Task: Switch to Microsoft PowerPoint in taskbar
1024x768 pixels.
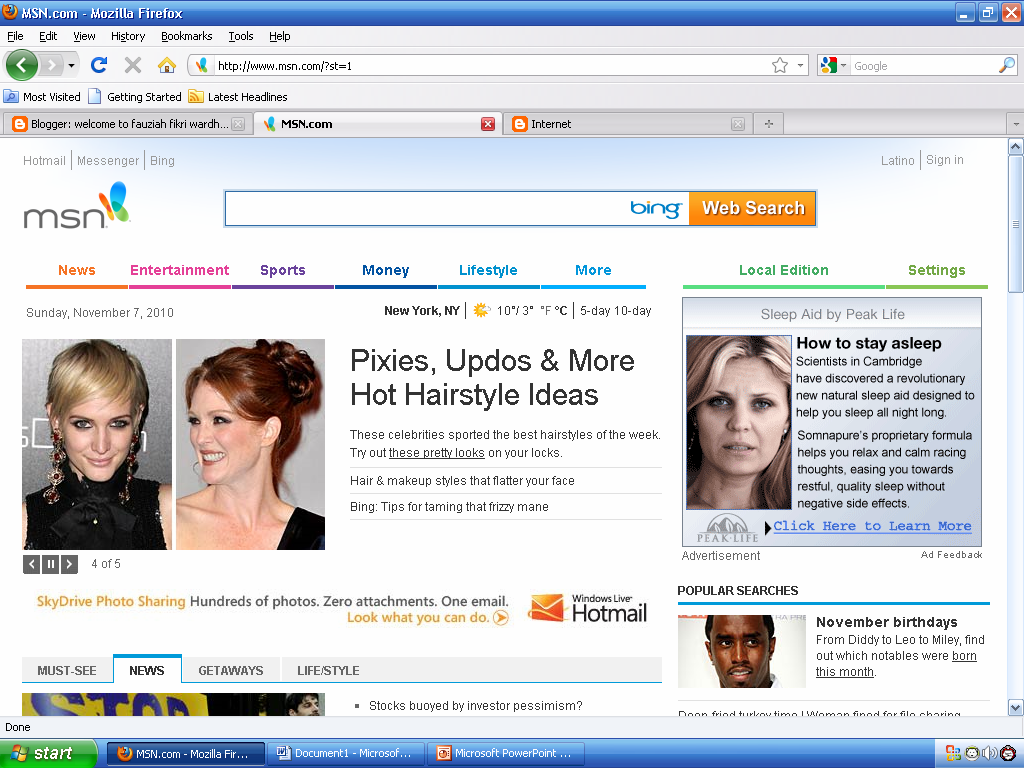Action: [505, 753]
